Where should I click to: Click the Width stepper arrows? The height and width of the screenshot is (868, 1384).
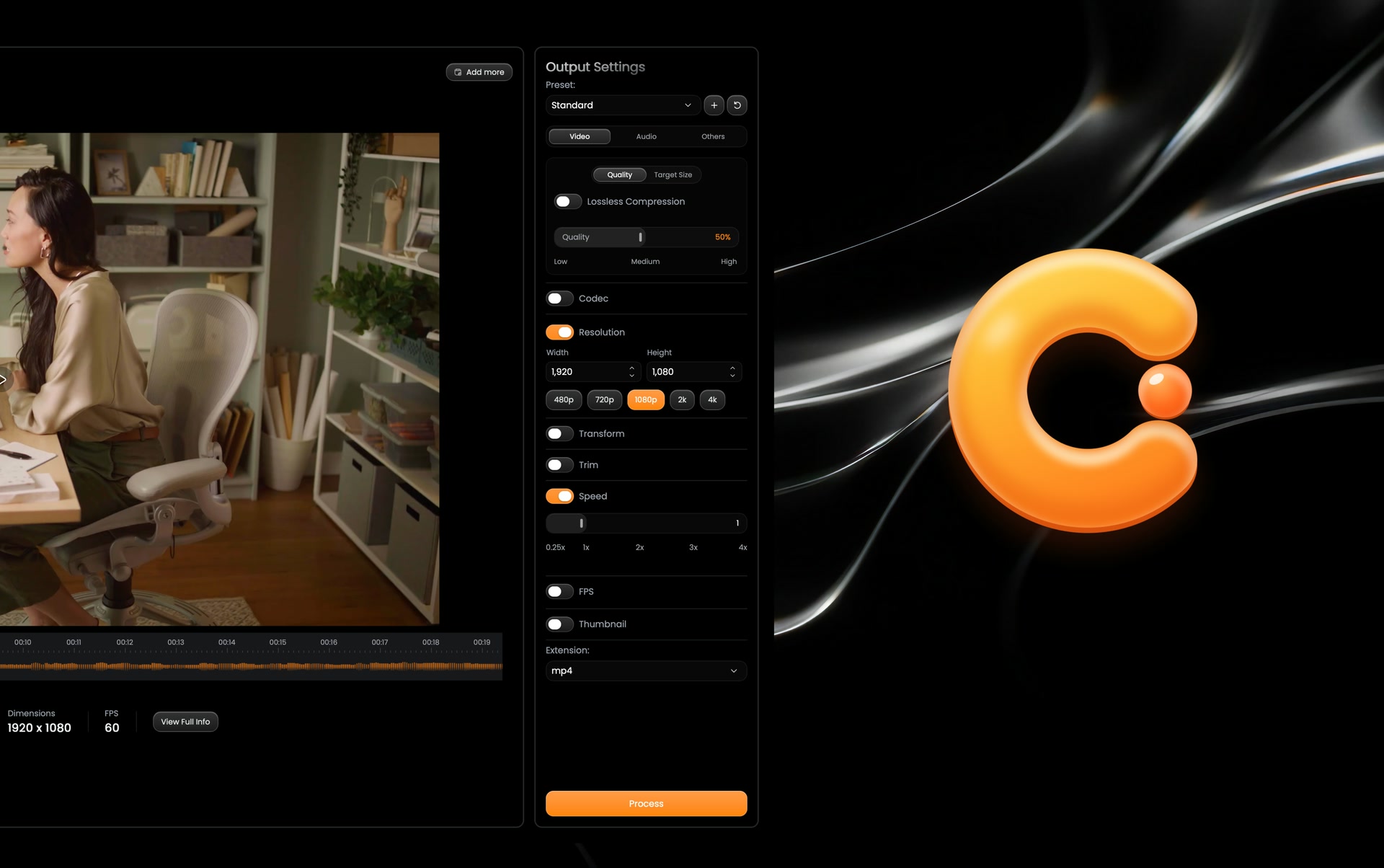631,371
